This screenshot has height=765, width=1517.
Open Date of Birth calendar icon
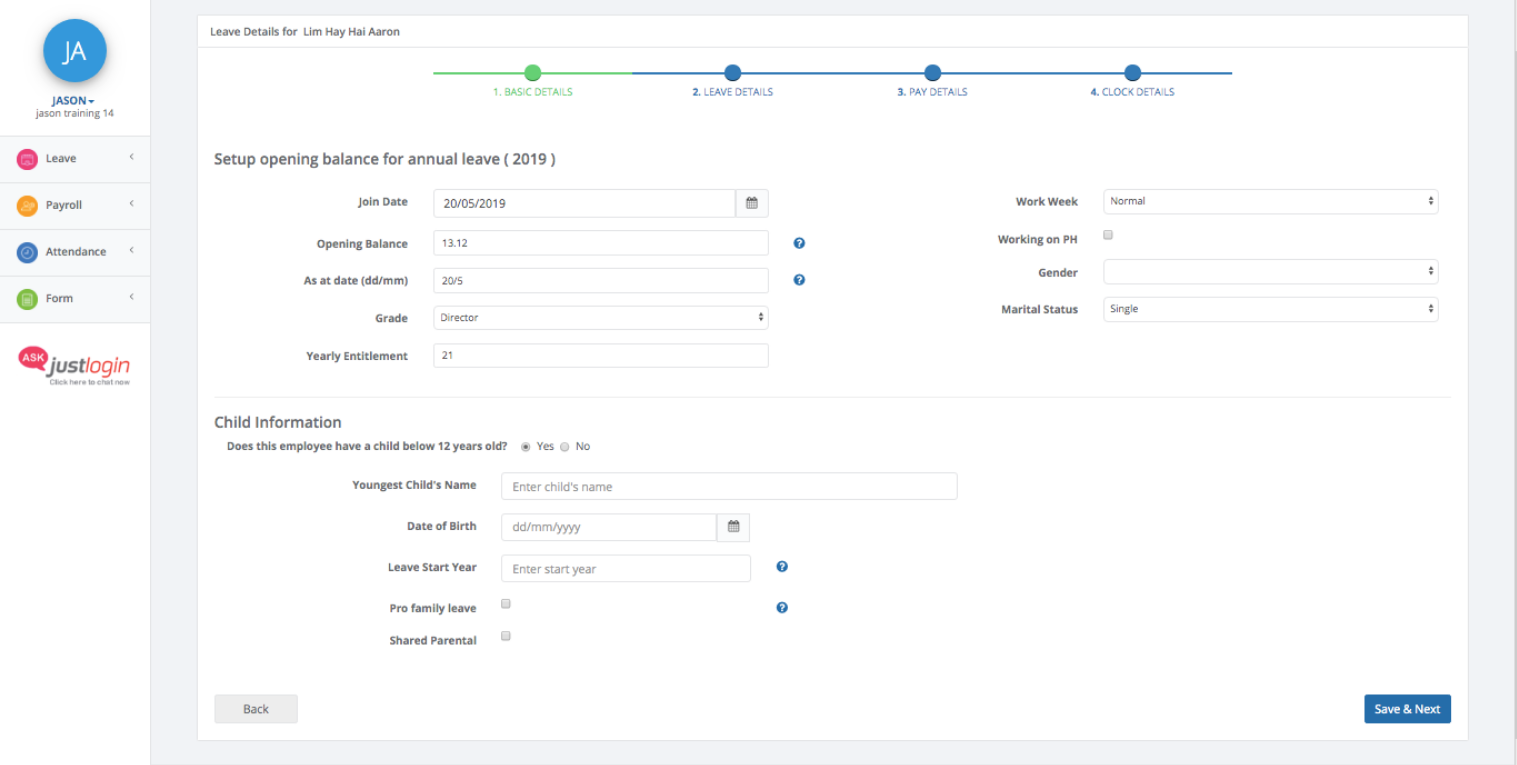click(733, 527)
